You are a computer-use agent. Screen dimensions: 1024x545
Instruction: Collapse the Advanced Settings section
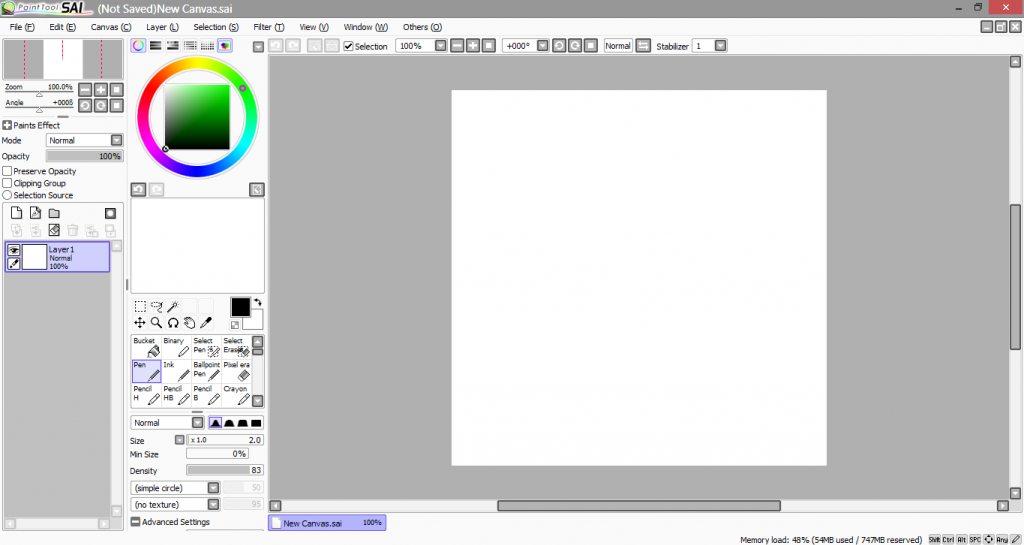pyautogui.click(x=135, y=522)
